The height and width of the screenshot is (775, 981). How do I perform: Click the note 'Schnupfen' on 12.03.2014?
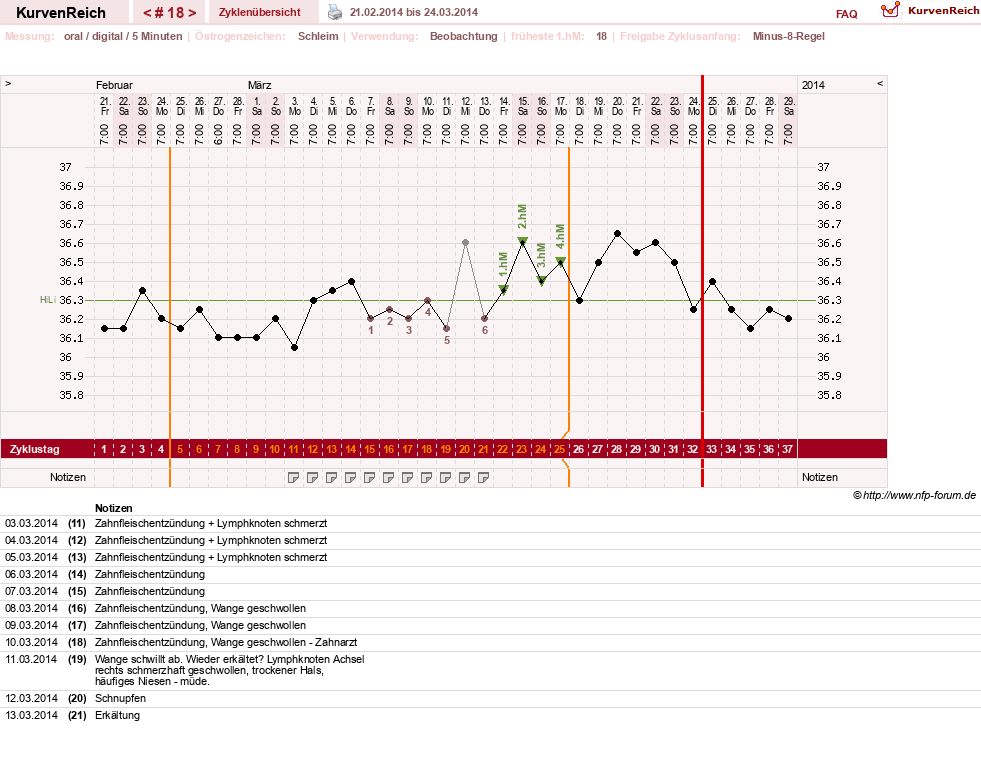120,699
